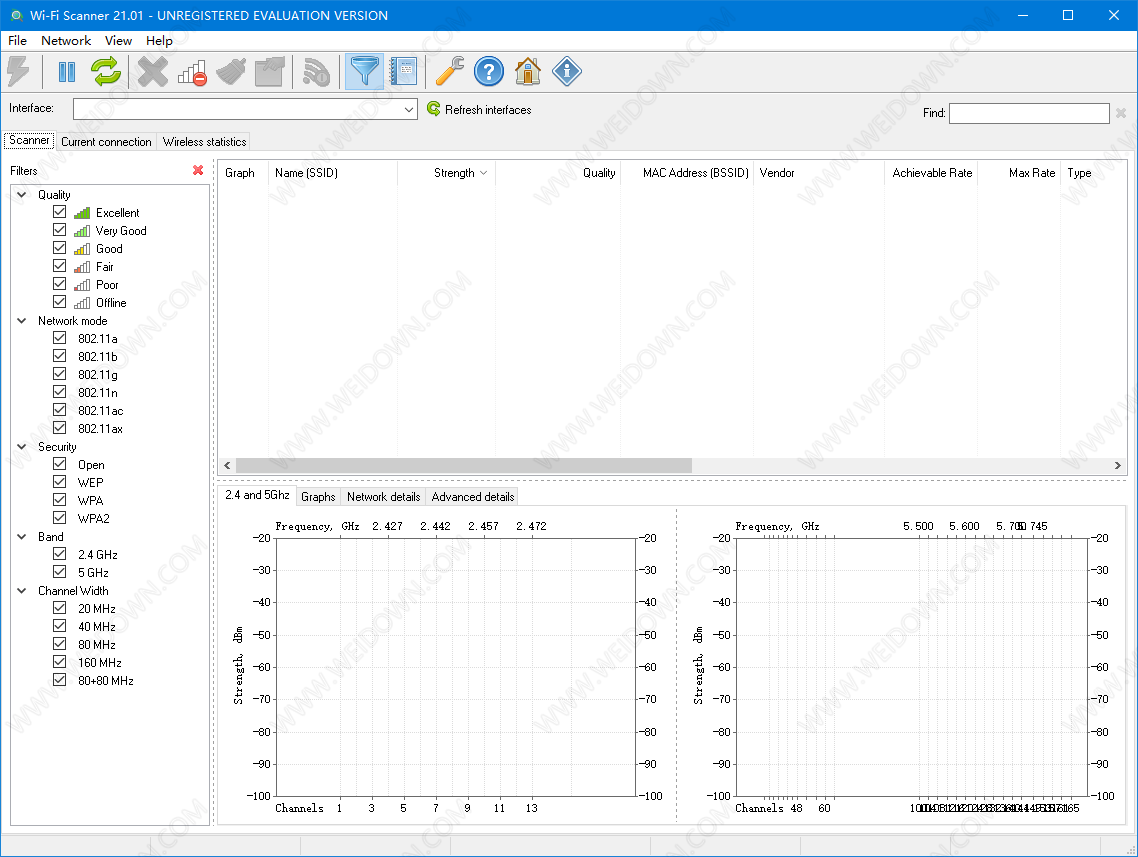
Task: Click the Offline signal bars icon
Action: pos(82,303)
